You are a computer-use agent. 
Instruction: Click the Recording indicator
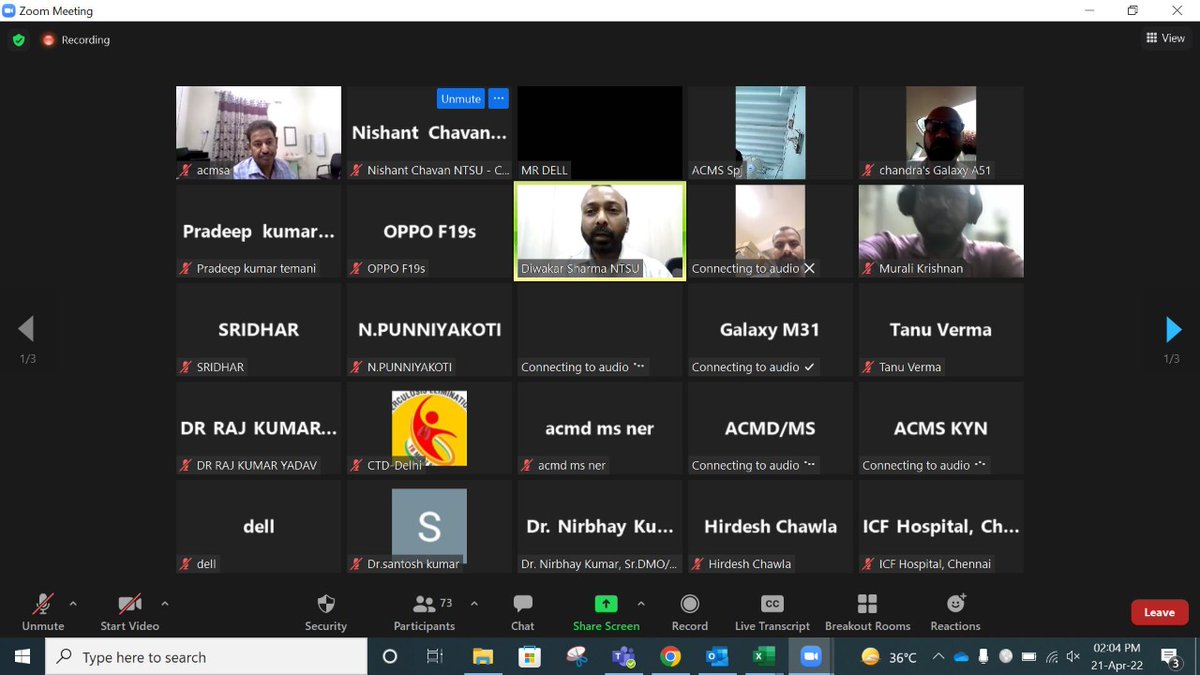point(76,40)
